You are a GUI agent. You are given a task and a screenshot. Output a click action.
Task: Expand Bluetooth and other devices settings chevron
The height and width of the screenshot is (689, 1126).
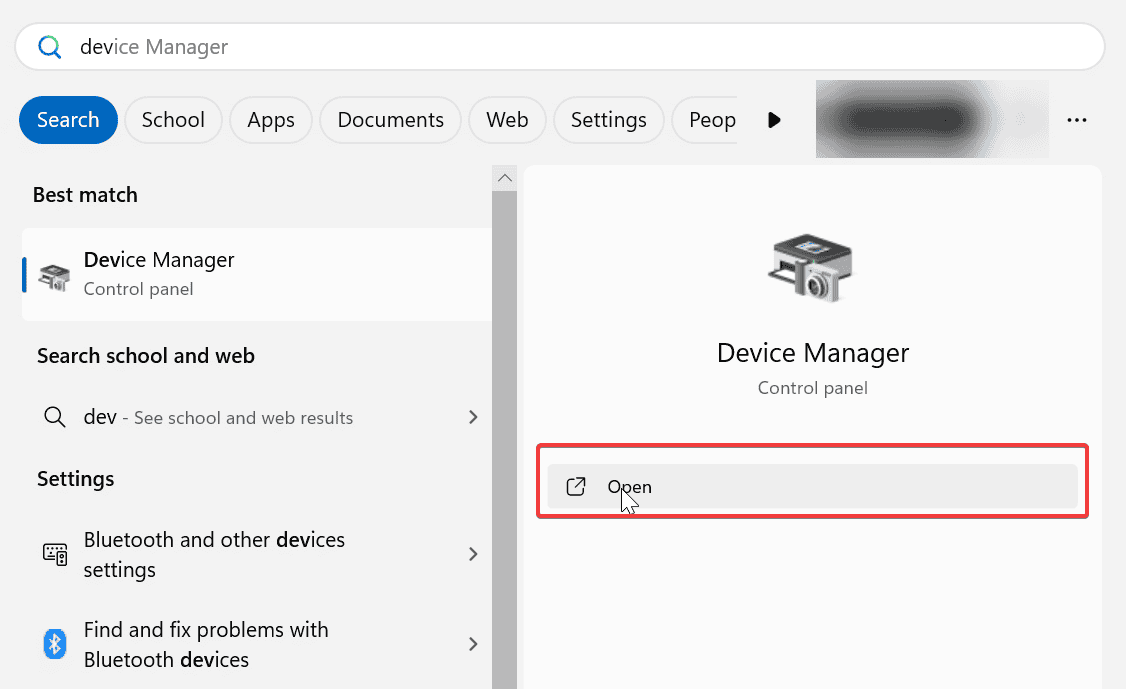tap(473, 554)
